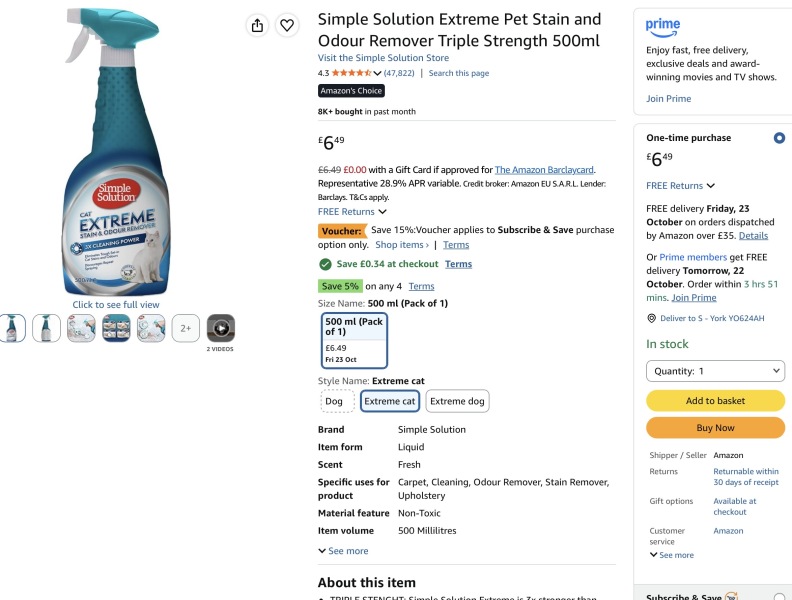Visit the Simple Solution Store link
Image resolution: width=792 pixels, height=600 pixels.
pyautogui.click(x=383, y=58)
